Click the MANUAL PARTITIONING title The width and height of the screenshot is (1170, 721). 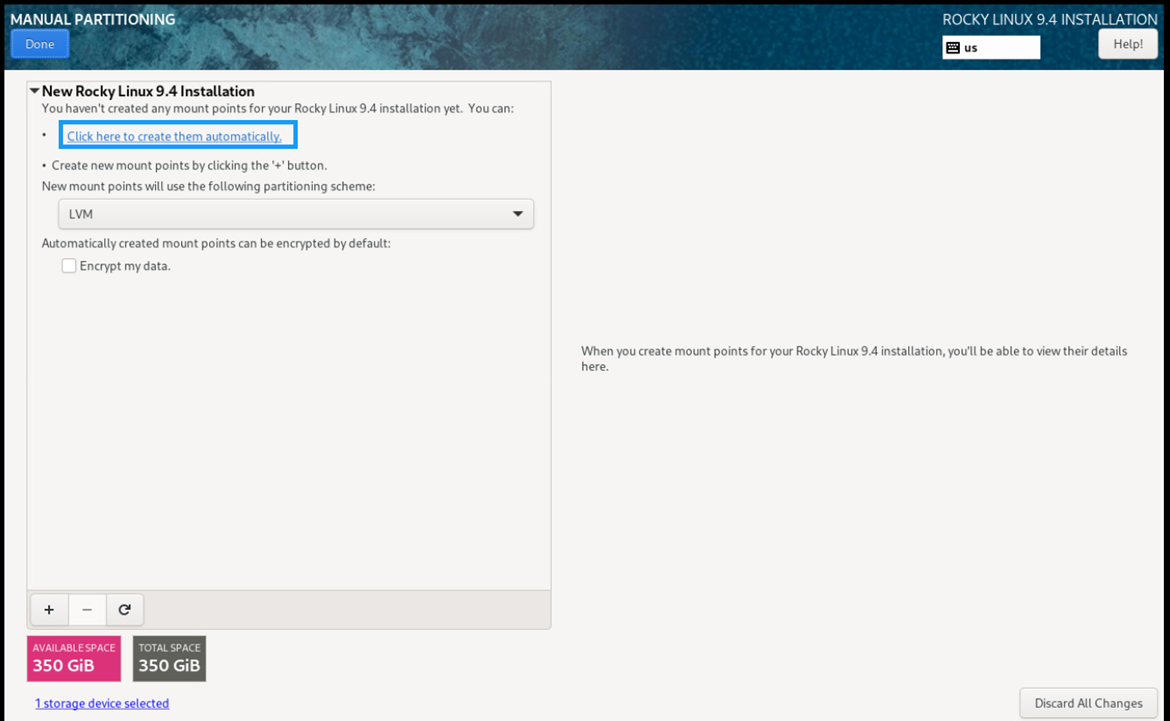(93, 19)
